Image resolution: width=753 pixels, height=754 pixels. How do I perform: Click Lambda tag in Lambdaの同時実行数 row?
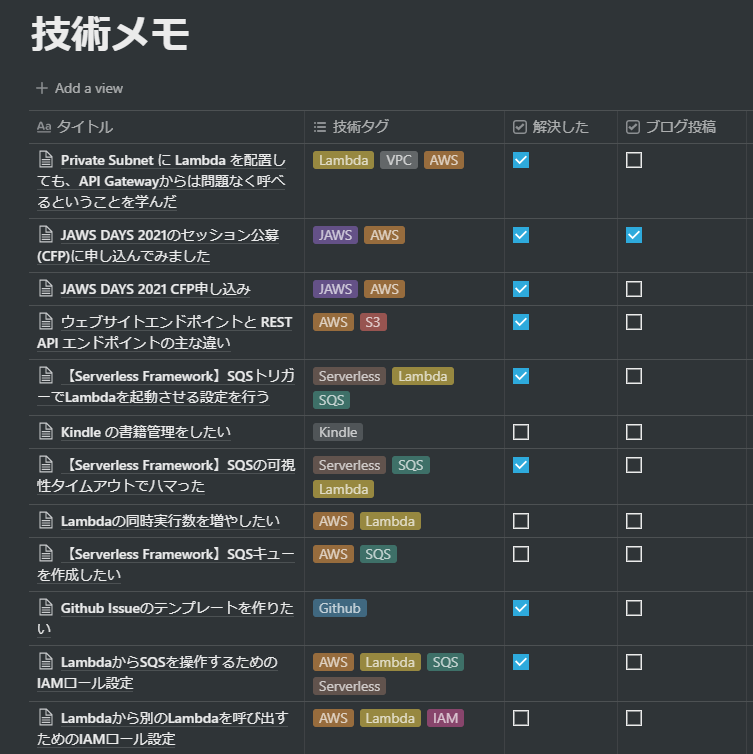point(390,521)
